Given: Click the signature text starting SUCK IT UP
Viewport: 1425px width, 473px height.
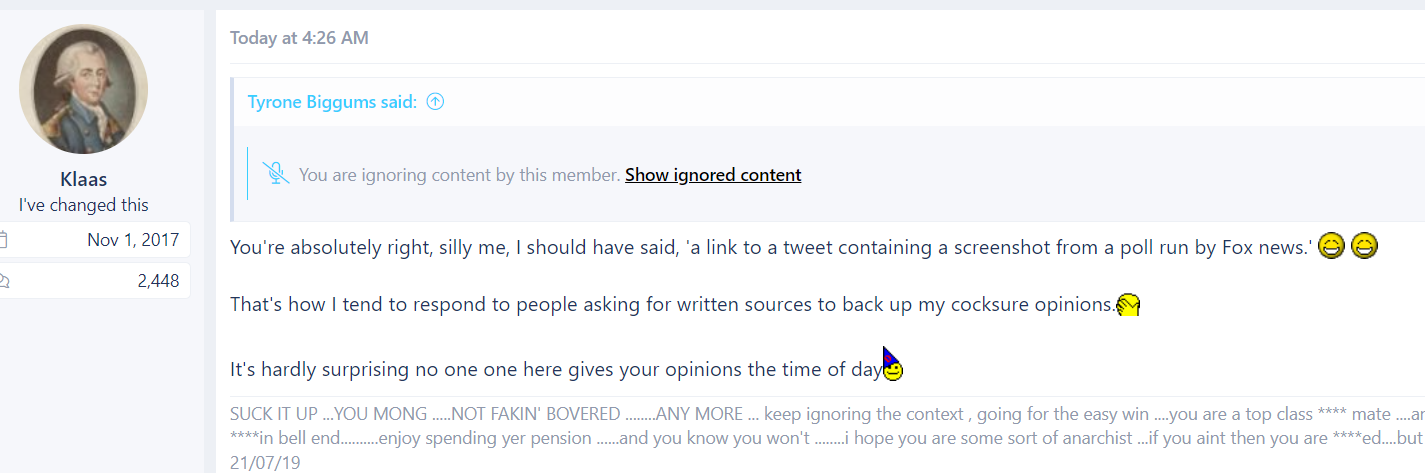Looking at the screenshot, I should tap(827, 426).
